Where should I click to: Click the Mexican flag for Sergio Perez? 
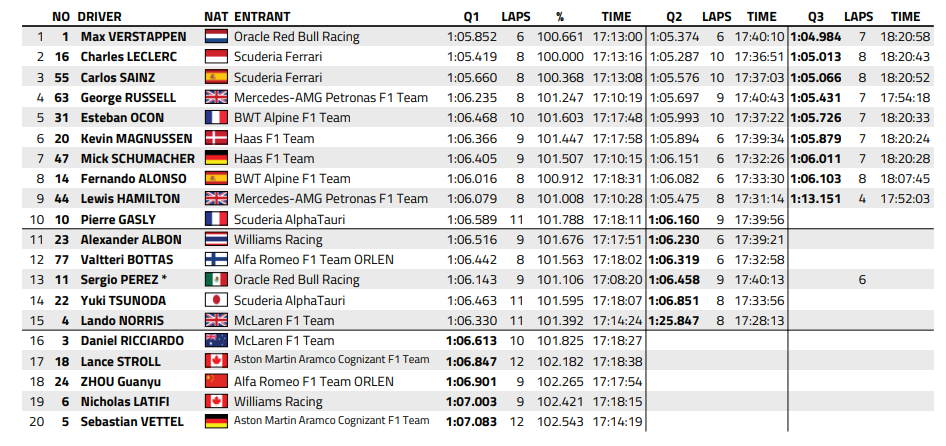coord(216,280)
